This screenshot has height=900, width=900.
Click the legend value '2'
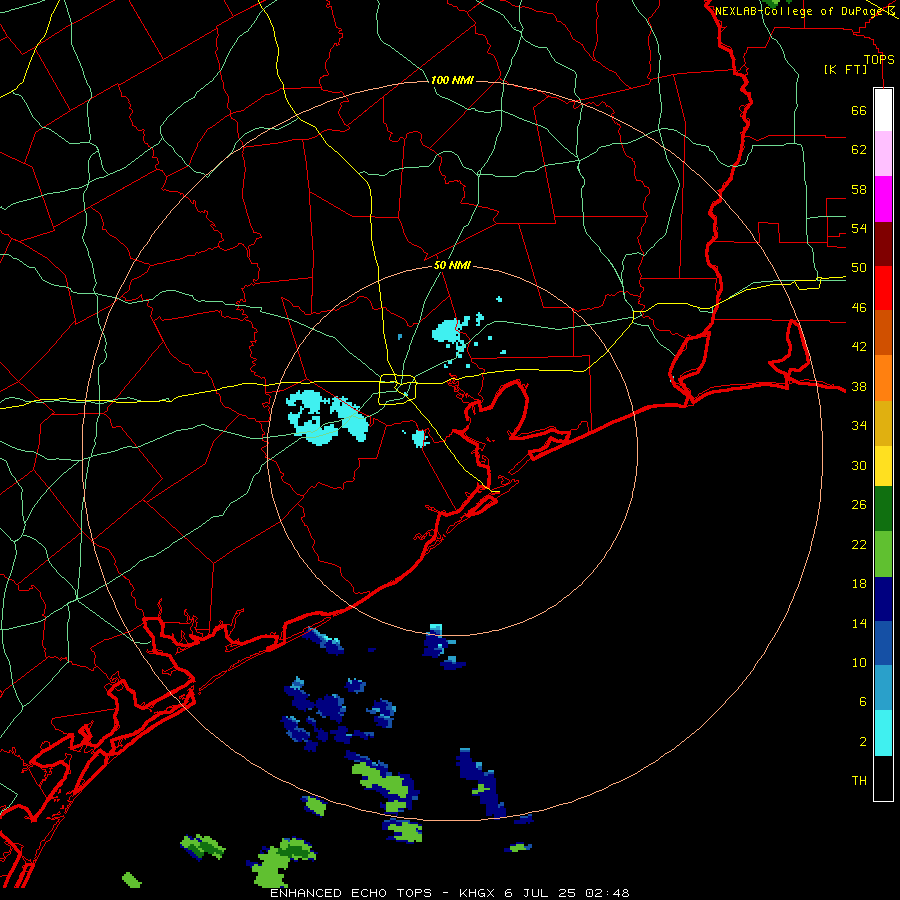[862, 742]
